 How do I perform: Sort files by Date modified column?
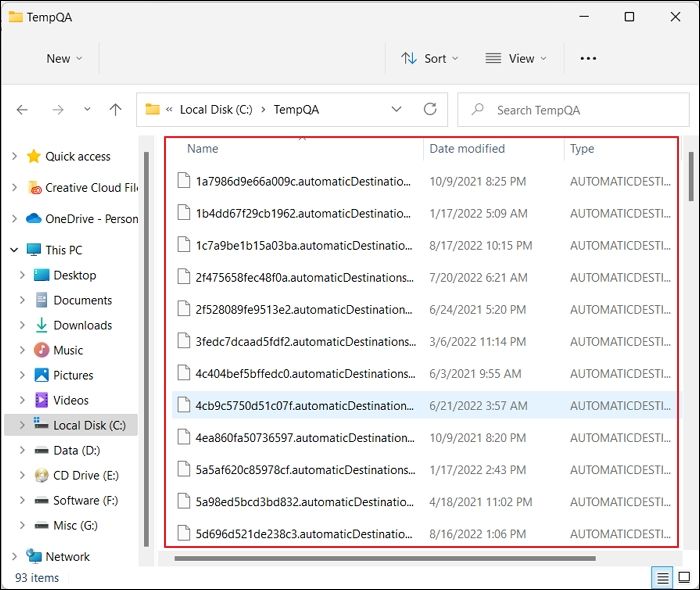coord(467,149)
